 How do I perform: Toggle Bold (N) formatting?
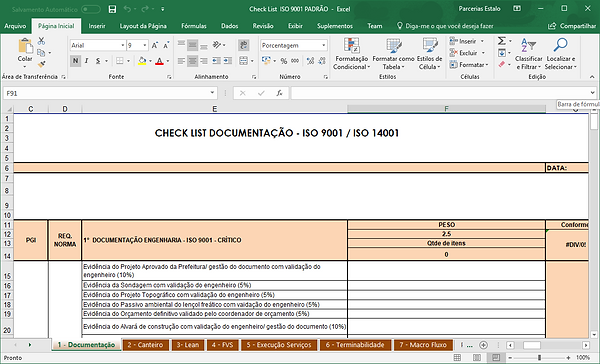tap(75, 61)
